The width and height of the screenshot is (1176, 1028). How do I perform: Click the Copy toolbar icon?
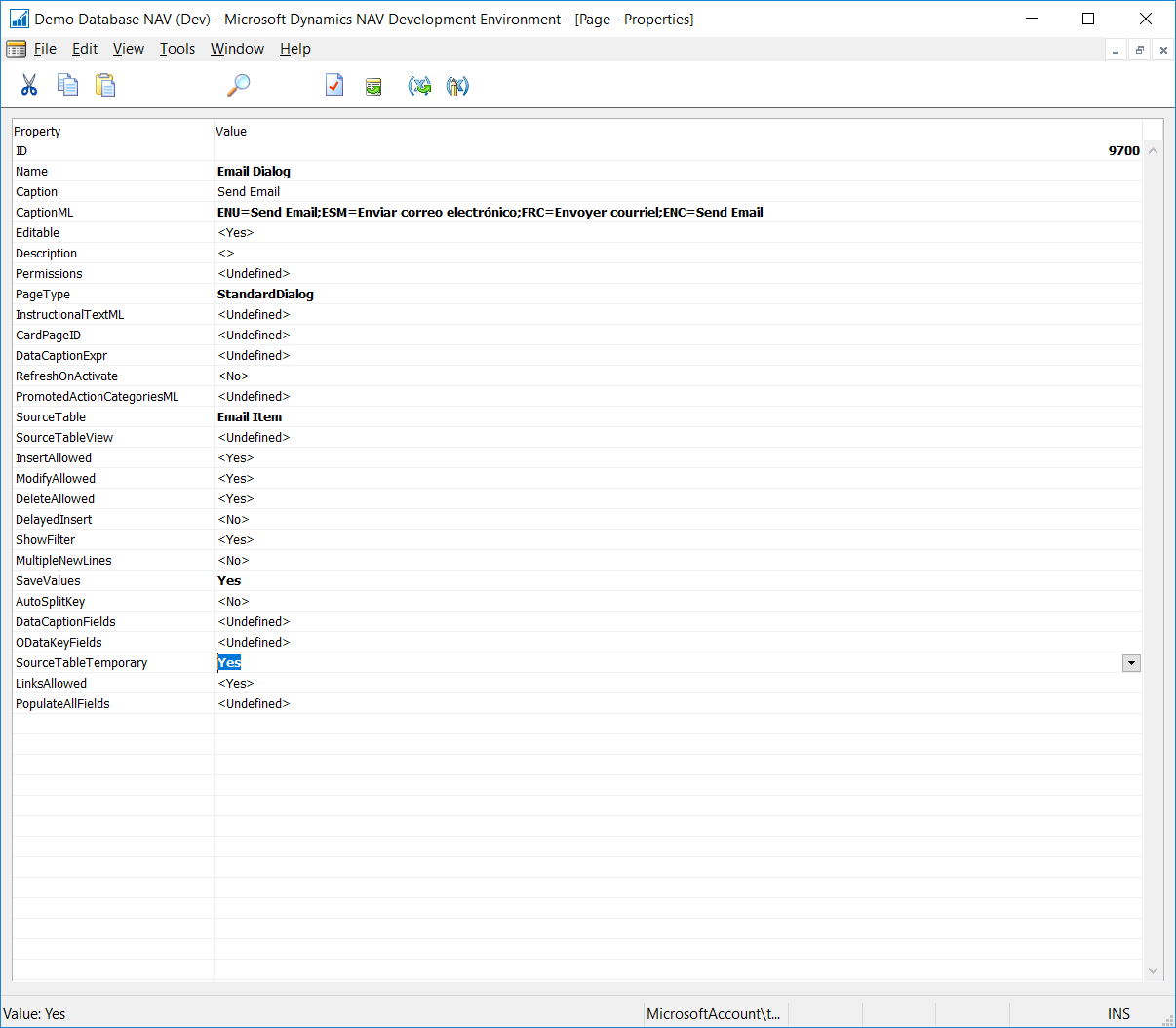point(67,86)
